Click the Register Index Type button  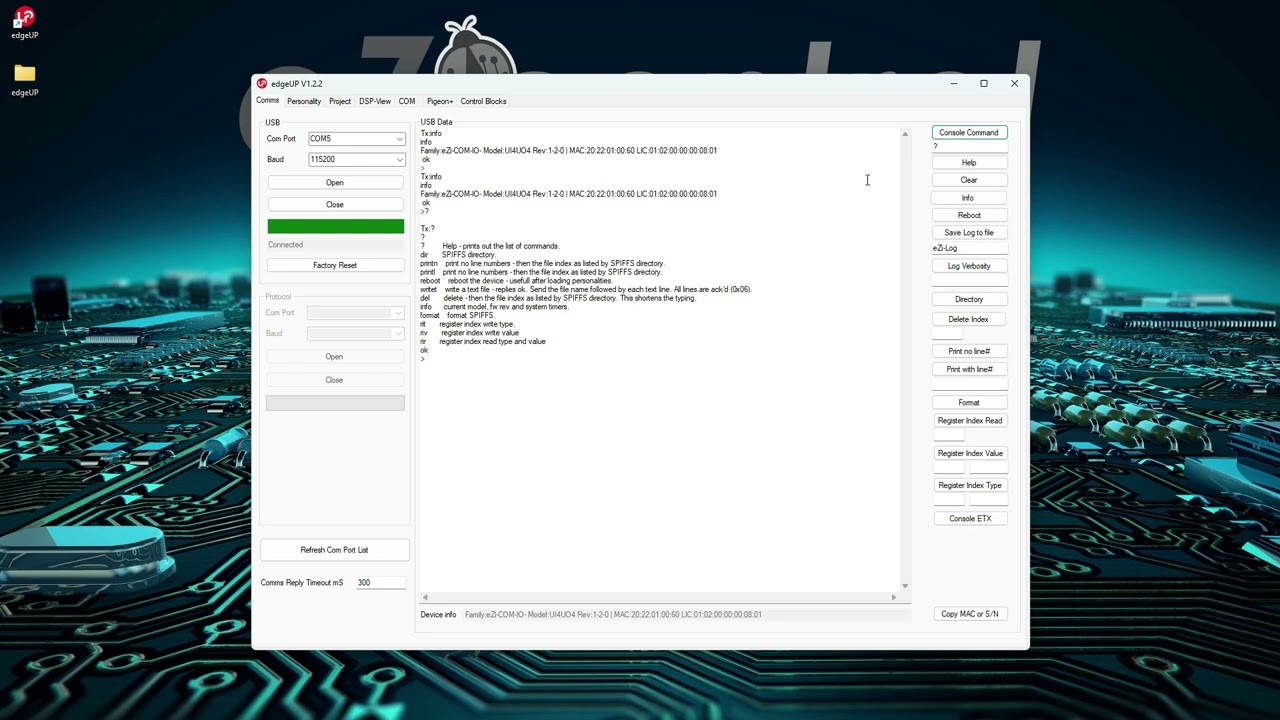point(970,485)
